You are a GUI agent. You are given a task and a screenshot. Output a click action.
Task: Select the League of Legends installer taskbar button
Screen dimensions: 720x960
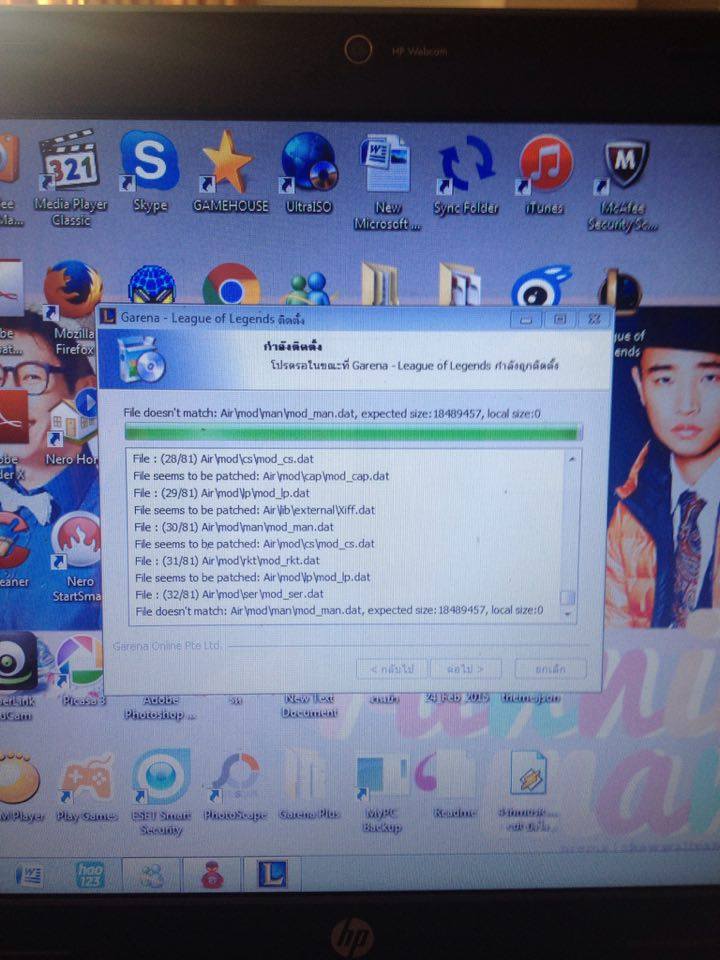pos(271,874)
